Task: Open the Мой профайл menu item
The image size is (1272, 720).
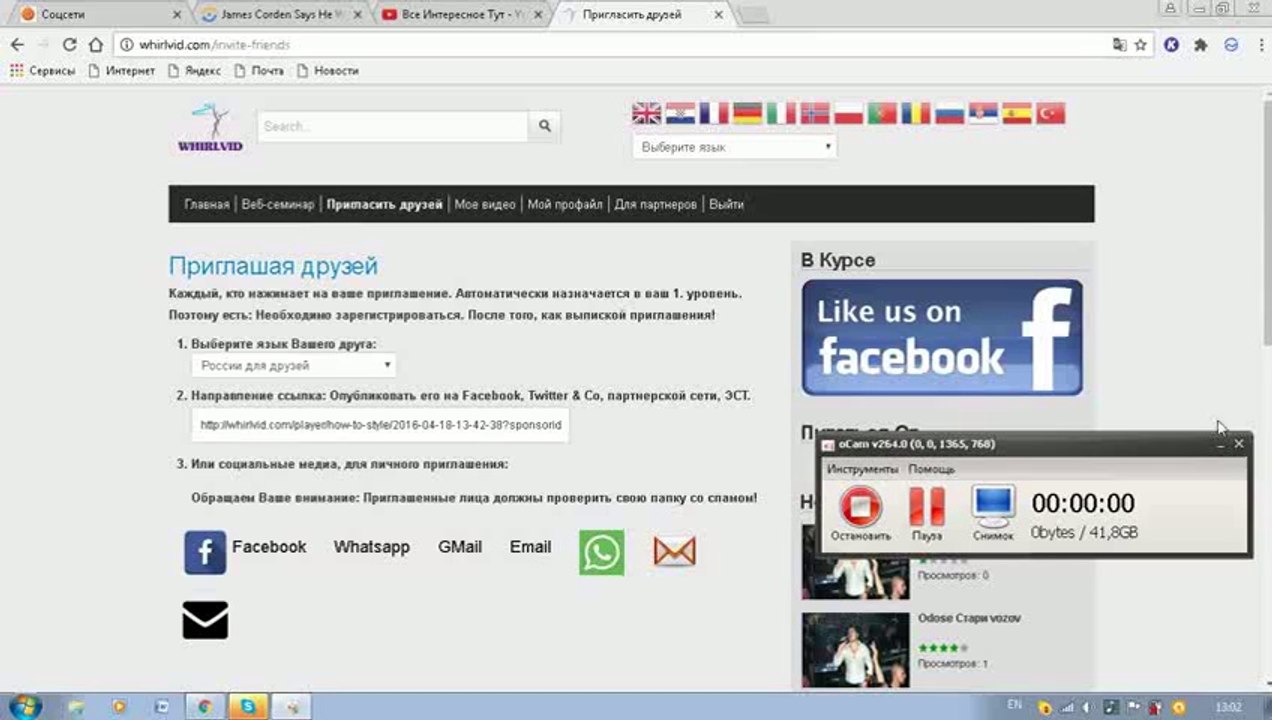Action: tap(565, 204)
